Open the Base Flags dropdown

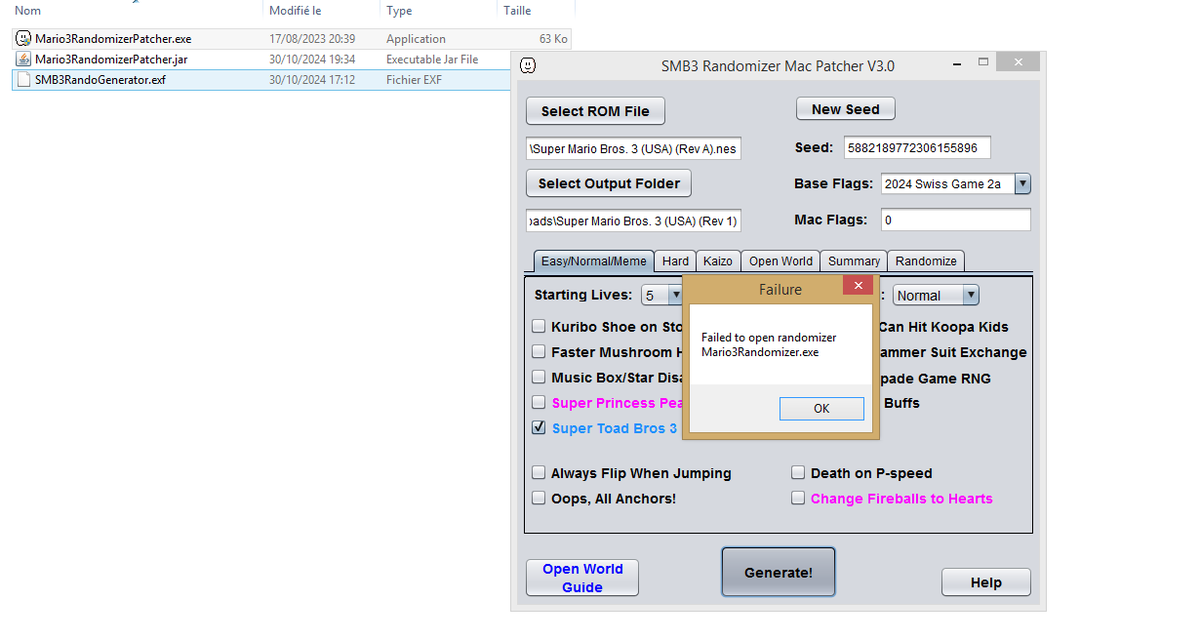(x=1022, y=184)
